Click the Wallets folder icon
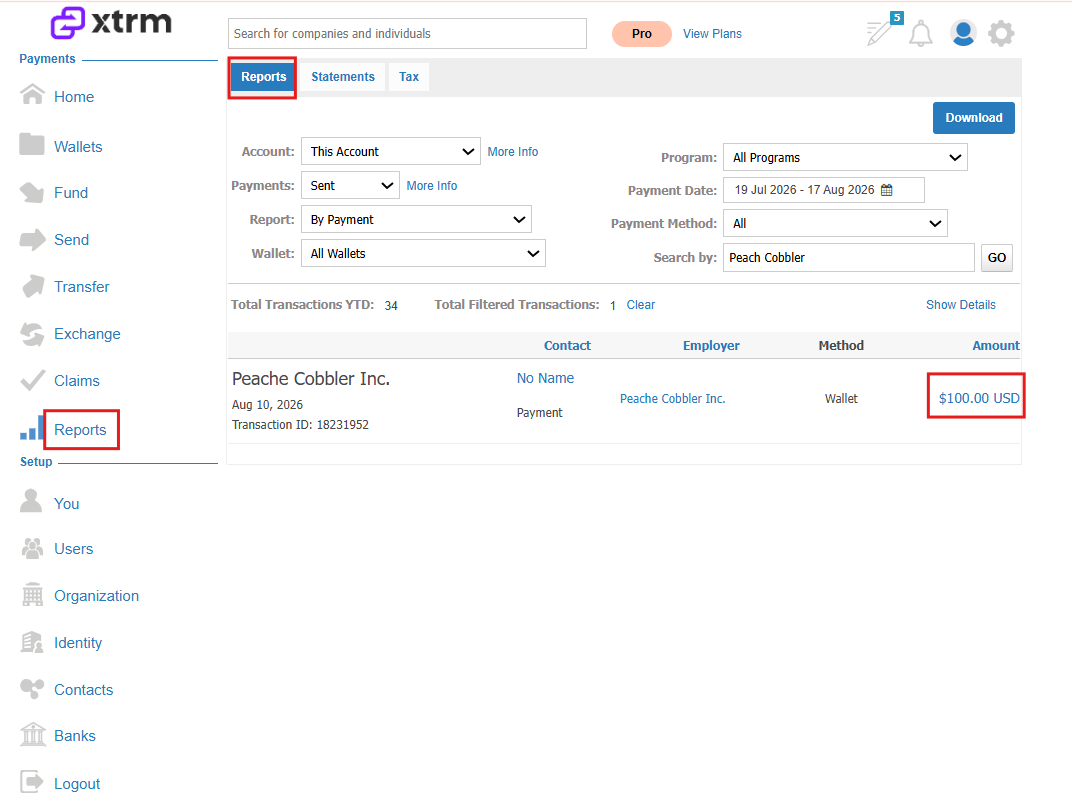Image resolution: width=1072 pixels, height=811 pixels. point(31,144)
